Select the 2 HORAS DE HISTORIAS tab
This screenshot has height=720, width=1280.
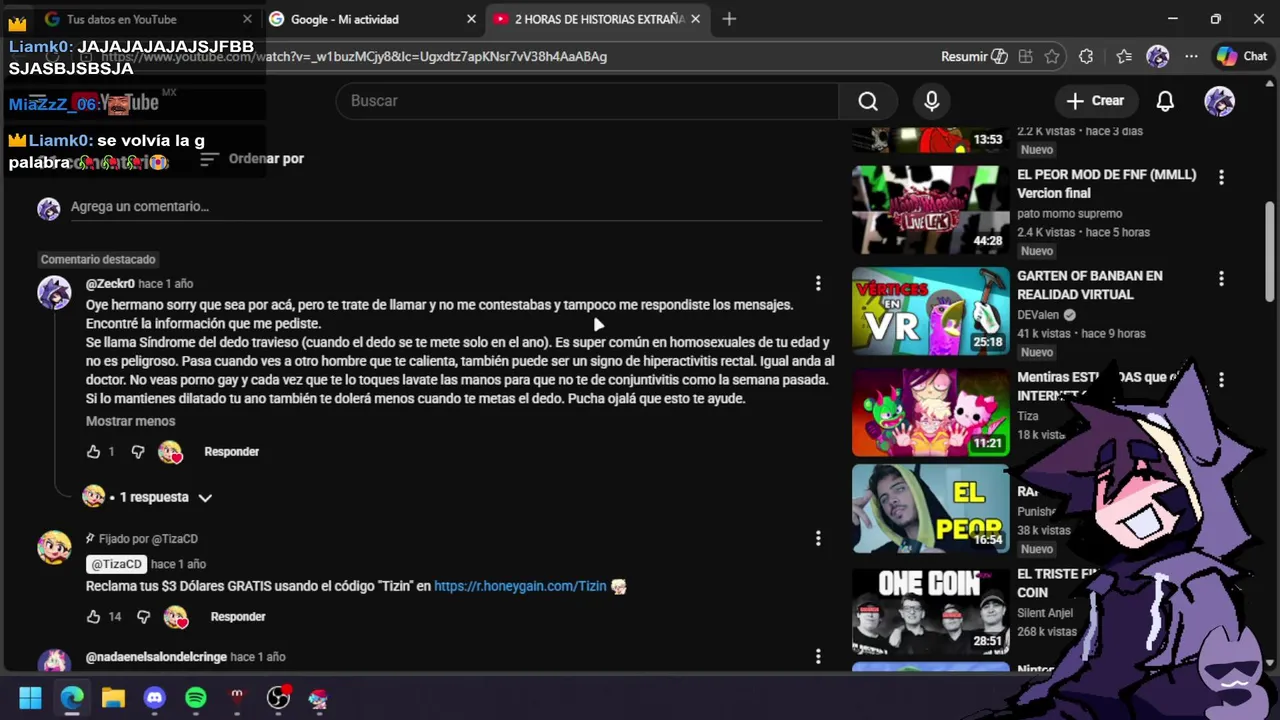[598, 19]
